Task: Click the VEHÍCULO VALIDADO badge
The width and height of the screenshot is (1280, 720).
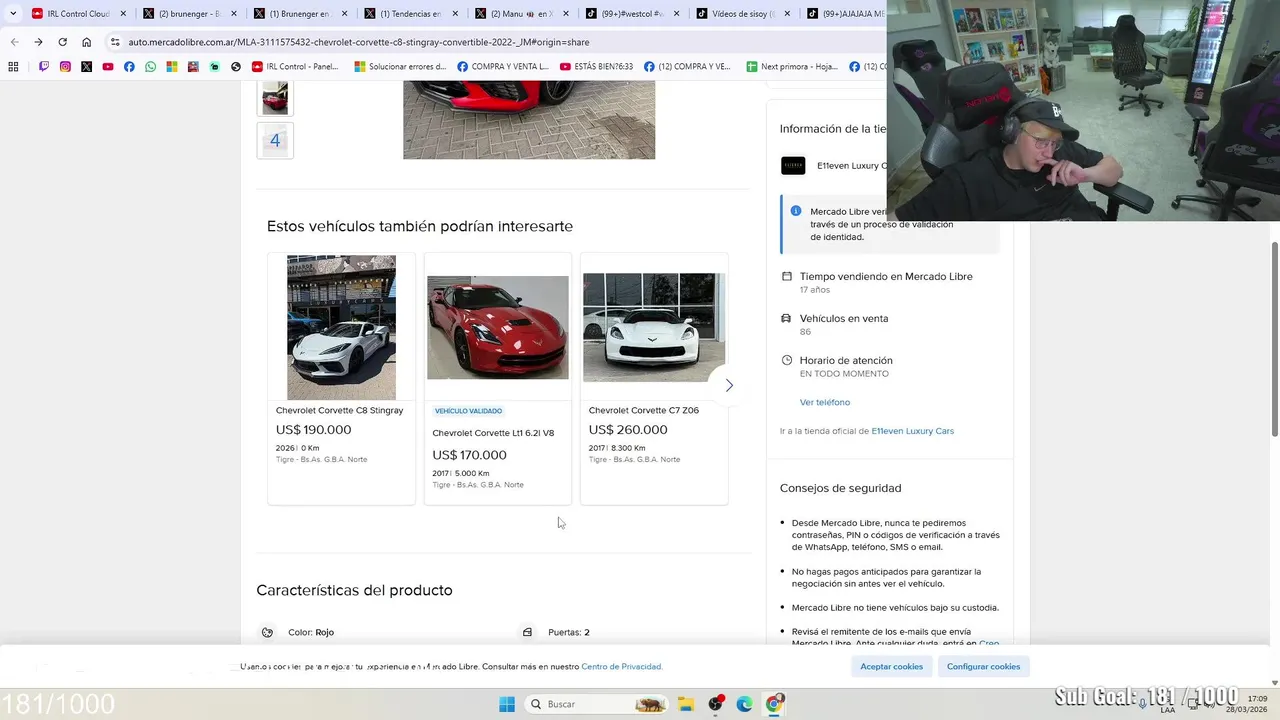Action: pyautogui.click(x=468, y=411)
